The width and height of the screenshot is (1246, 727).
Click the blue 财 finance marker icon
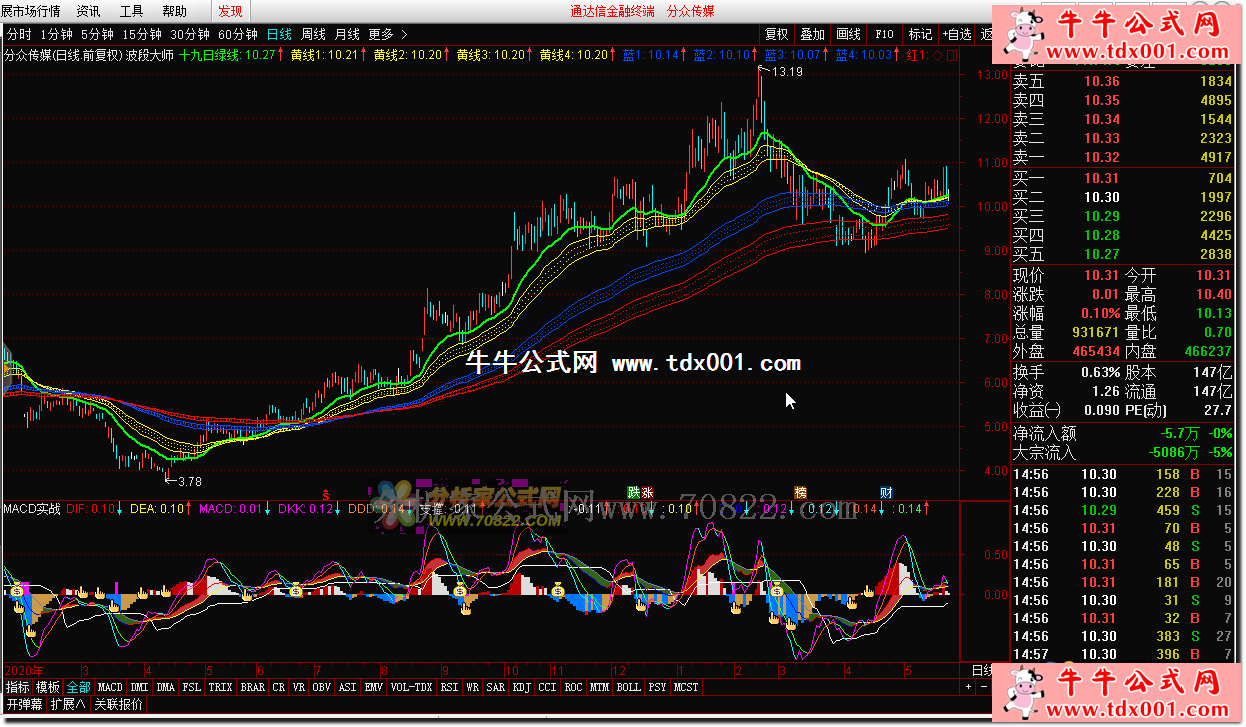[x=886, y=492]
